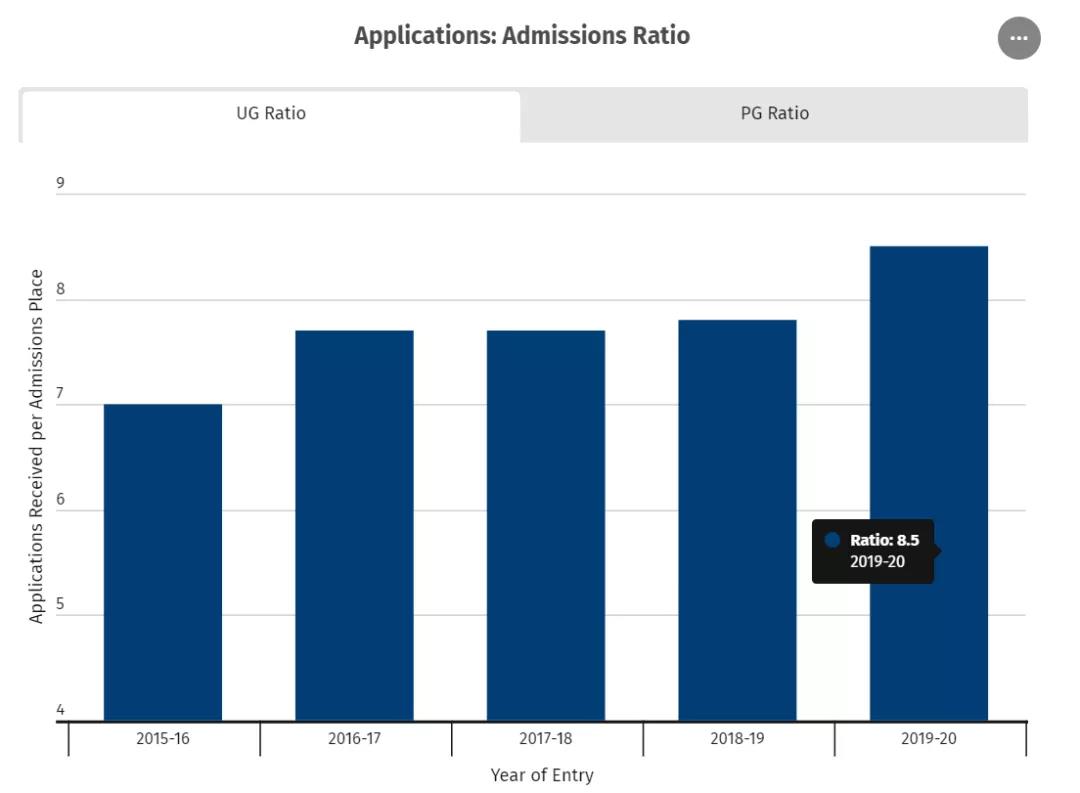The width and height of the screenshot is (1080, 793).
Task: Click the y-axis value 4 label
Action: point(60,710)
